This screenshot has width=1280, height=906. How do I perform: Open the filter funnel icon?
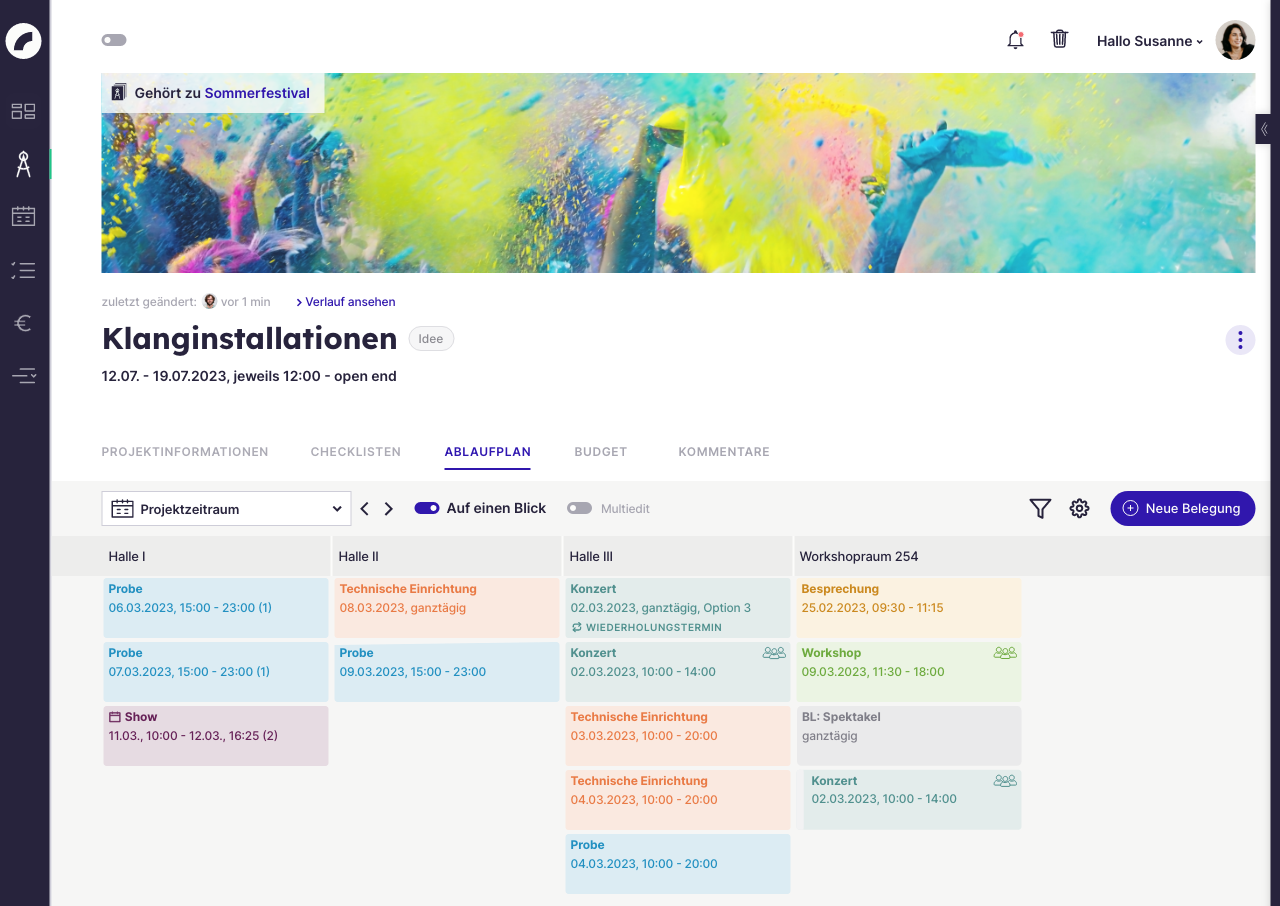pyautogui.click(x=1040, y=509)
